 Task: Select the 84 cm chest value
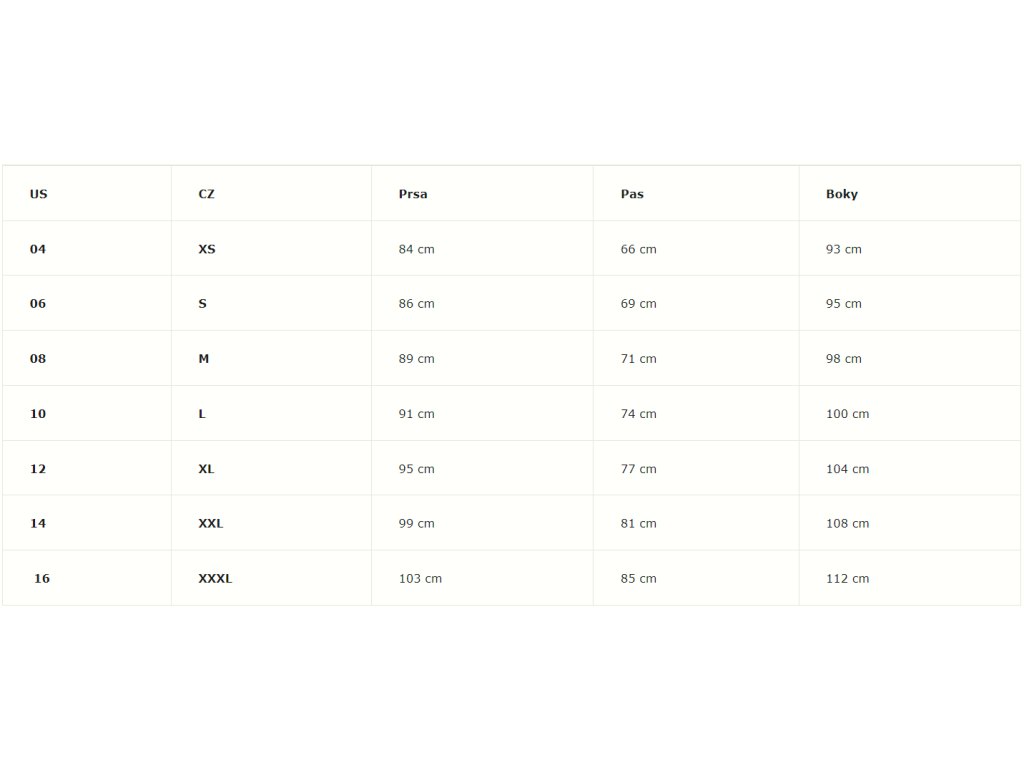(416, 249)
